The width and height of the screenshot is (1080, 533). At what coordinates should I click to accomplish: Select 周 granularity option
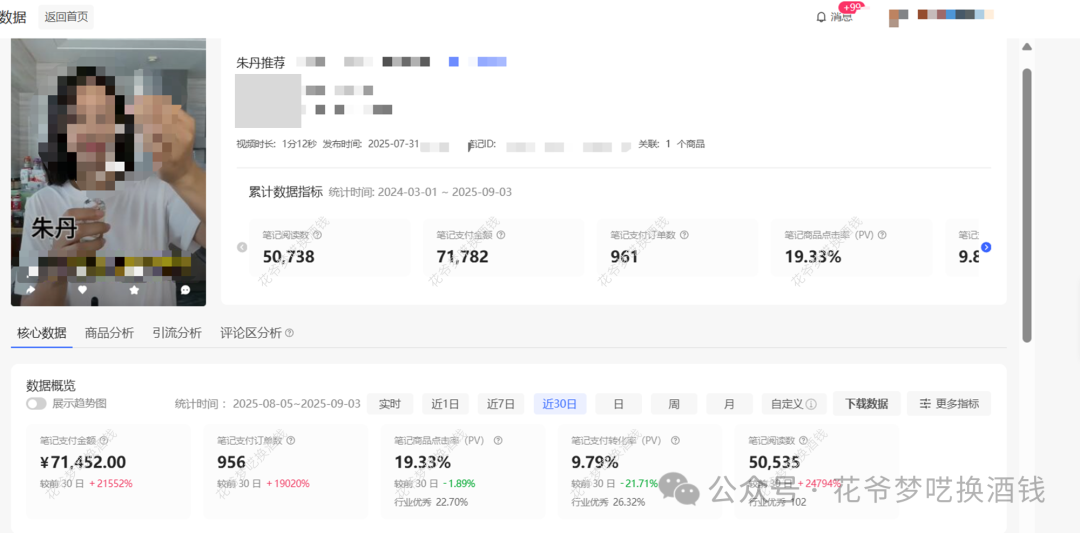[x=674, y=404]
